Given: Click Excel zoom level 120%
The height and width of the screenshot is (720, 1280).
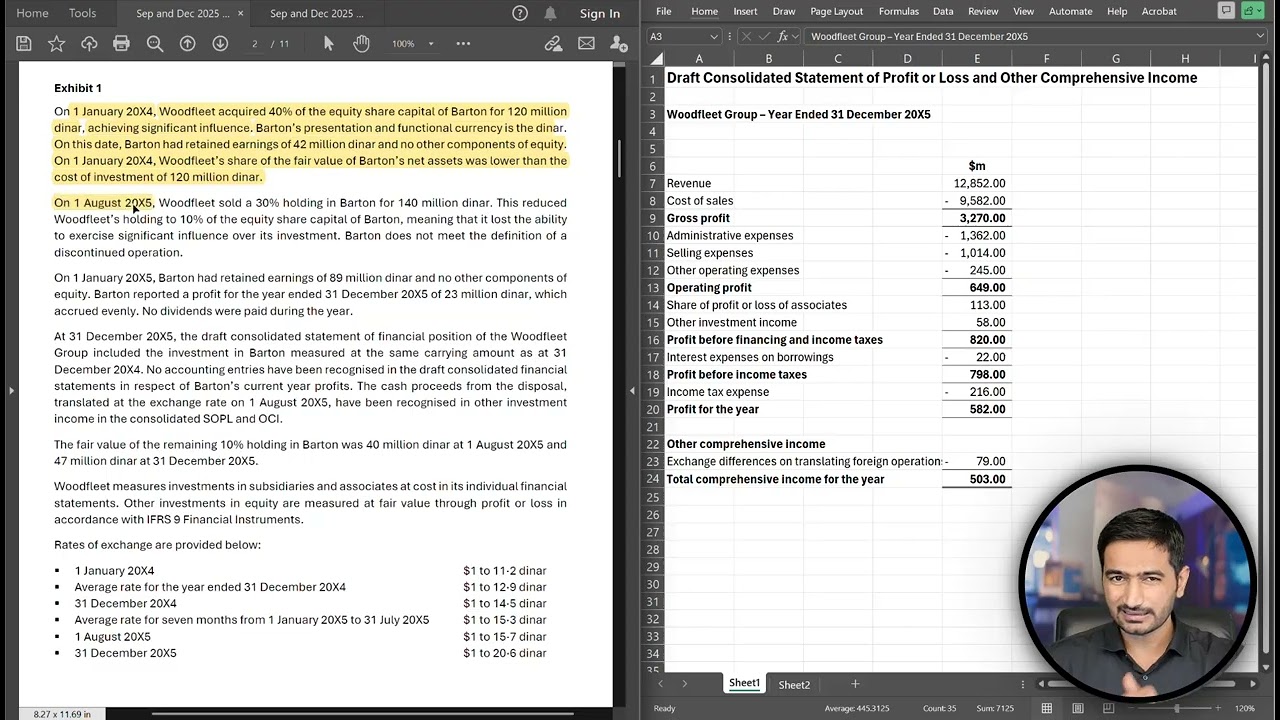Looking at the screenshot, I should coord(1244,708).
